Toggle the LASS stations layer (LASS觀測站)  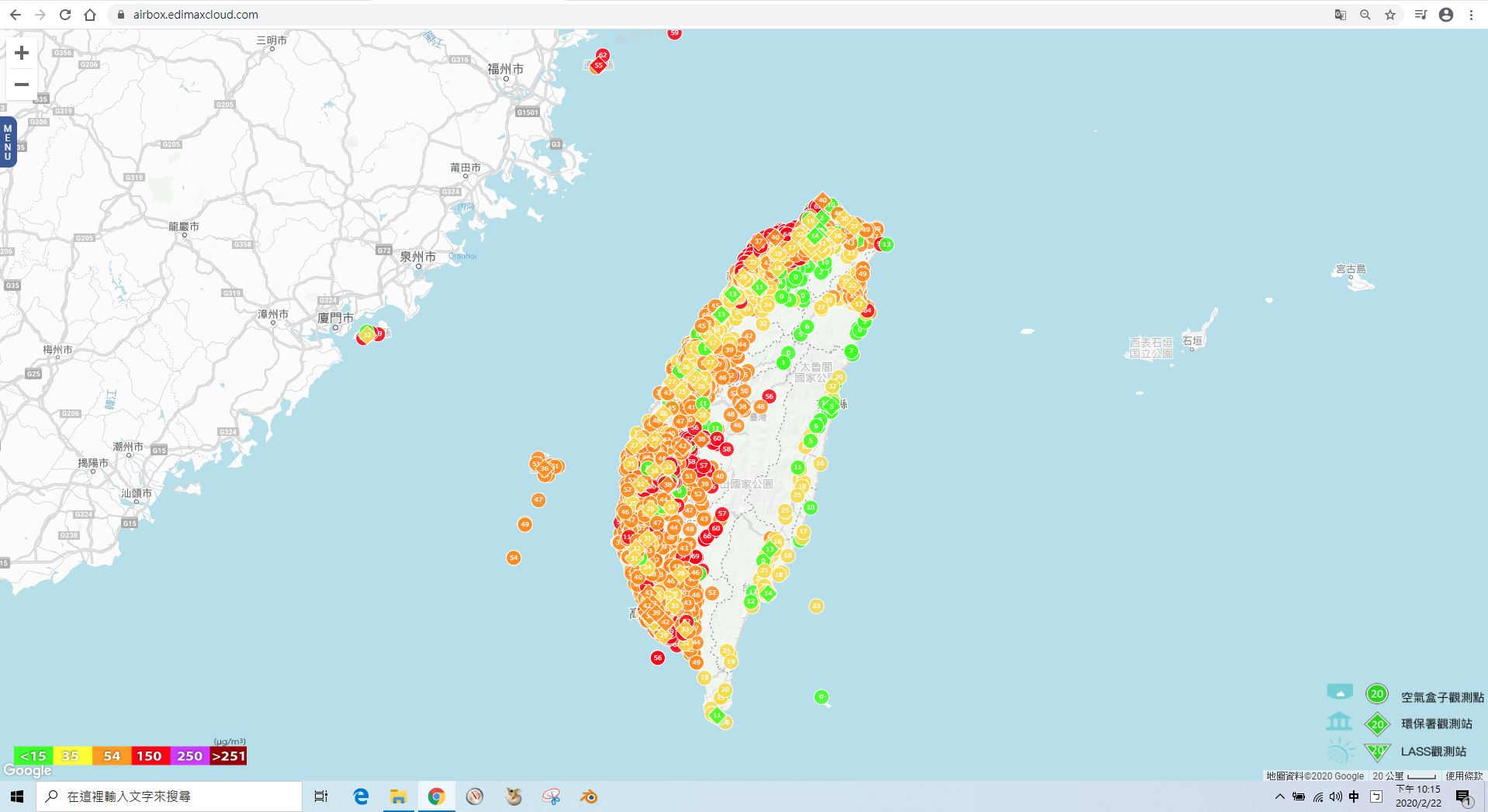pos(1377,752)
